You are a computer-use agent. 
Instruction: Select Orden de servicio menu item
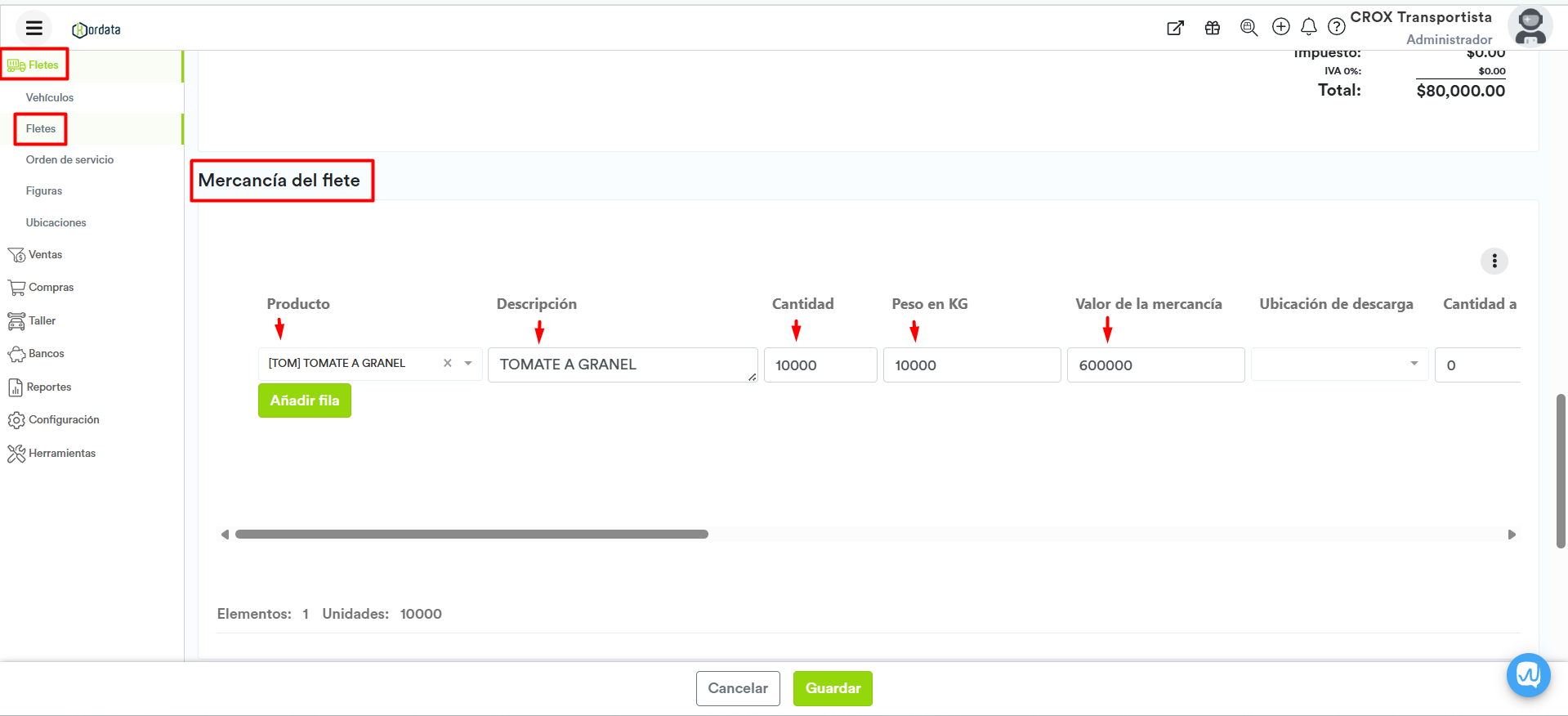69,159
